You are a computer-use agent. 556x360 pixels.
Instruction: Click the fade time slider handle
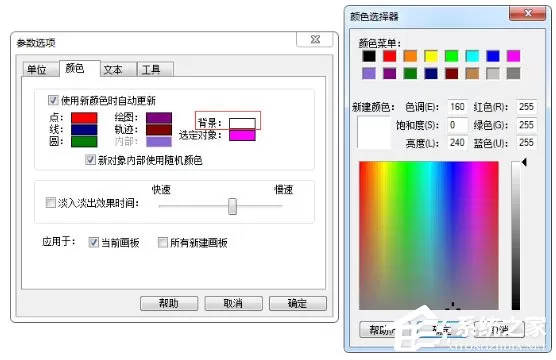tap(232, 206)
